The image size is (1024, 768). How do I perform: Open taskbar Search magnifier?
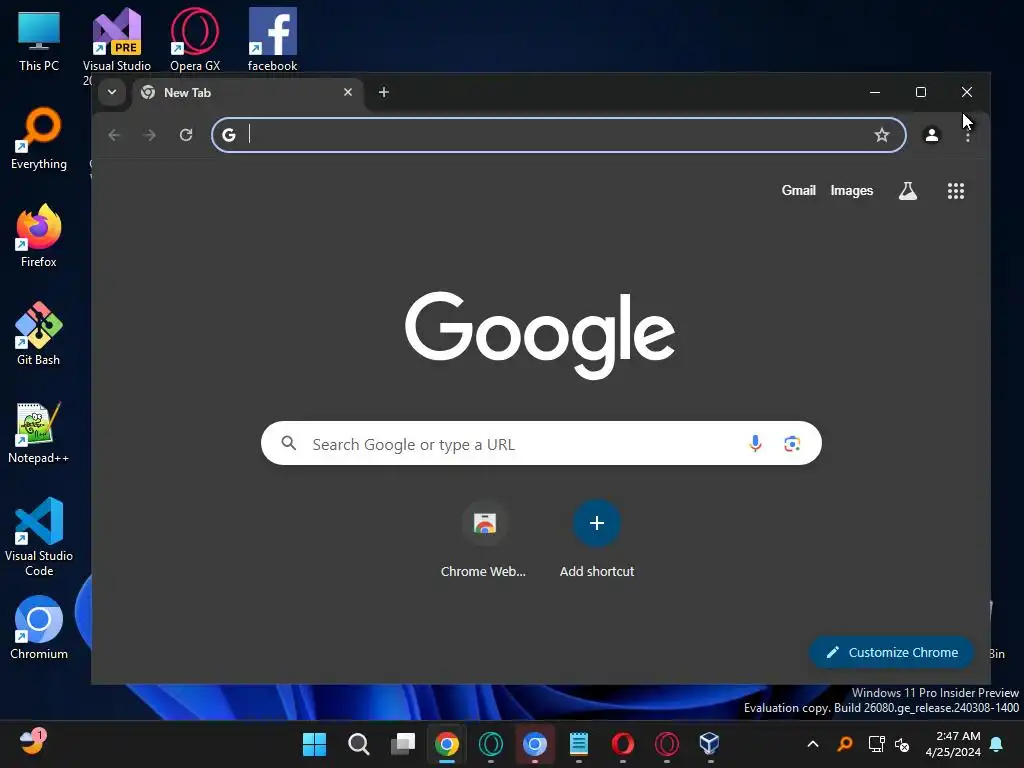coord(359,744)
